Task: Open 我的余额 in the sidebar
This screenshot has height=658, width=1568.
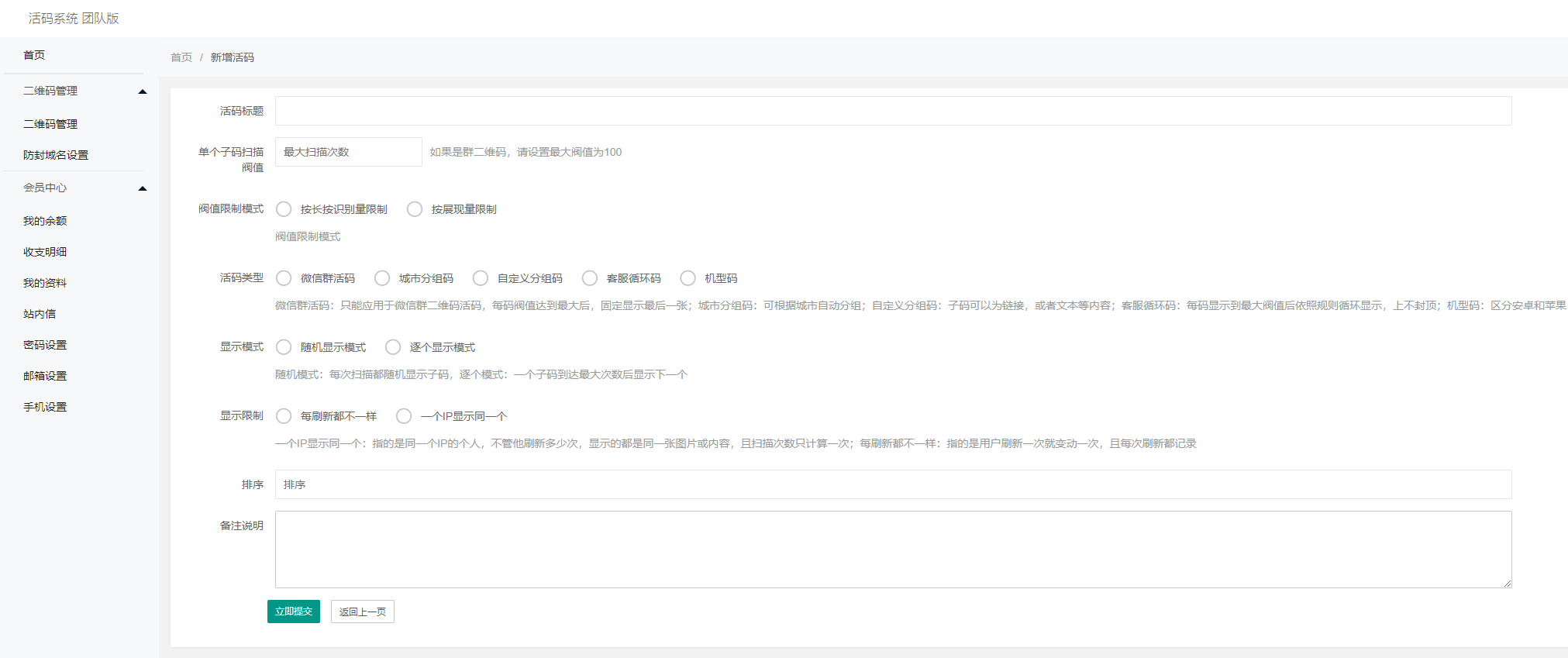Action: pyautogui.click(x=45, y=221)
